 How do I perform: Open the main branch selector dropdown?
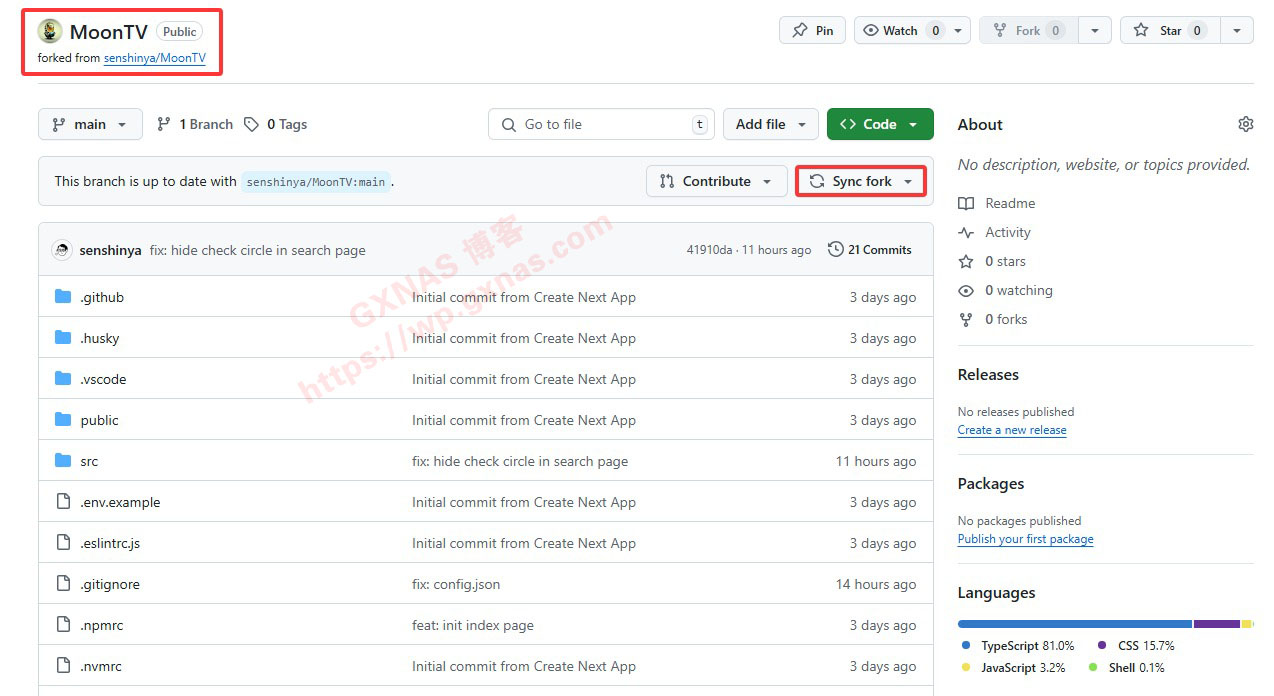pyautogui.click(x=90, y=124)
